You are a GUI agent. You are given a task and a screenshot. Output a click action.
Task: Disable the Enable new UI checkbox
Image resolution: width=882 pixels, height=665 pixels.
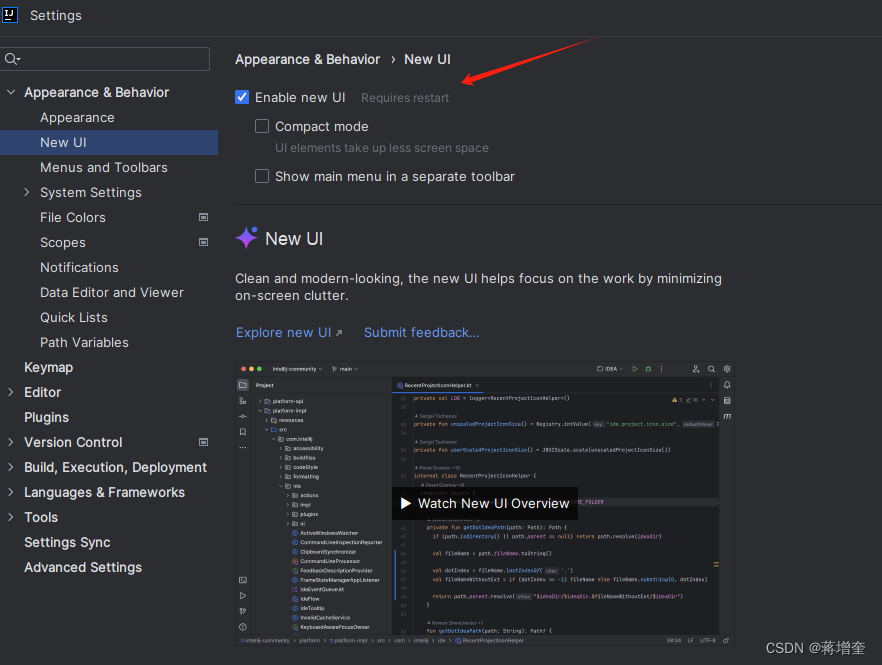(x=242, y=97)
